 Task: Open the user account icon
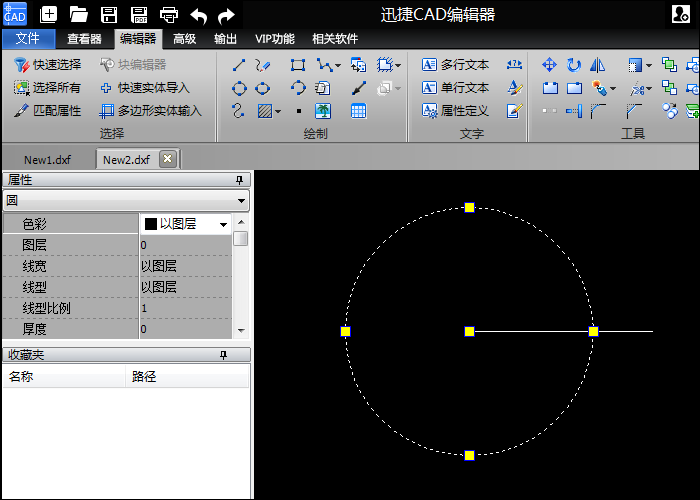tap(681, 14)
